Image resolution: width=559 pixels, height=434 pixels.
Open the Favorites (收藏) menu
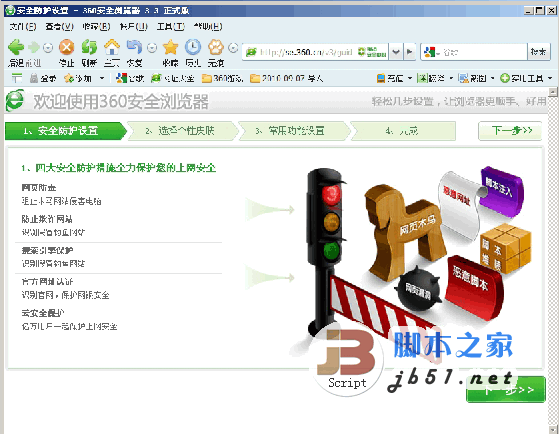click(x=96, y=26)
